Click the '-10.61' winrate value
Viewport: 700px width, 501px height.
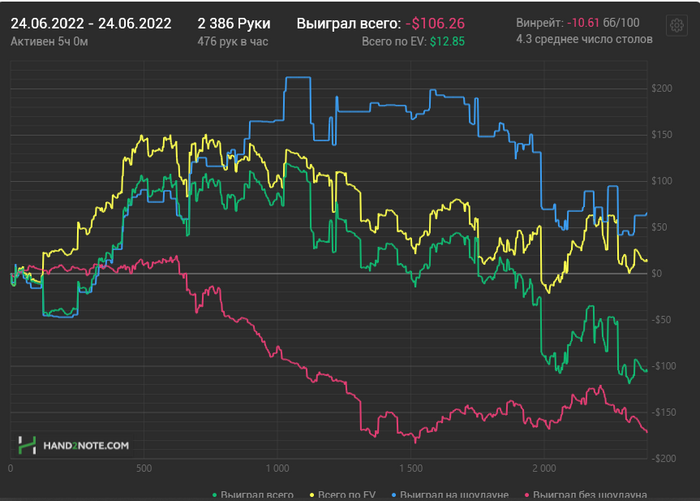click(582, 22)
